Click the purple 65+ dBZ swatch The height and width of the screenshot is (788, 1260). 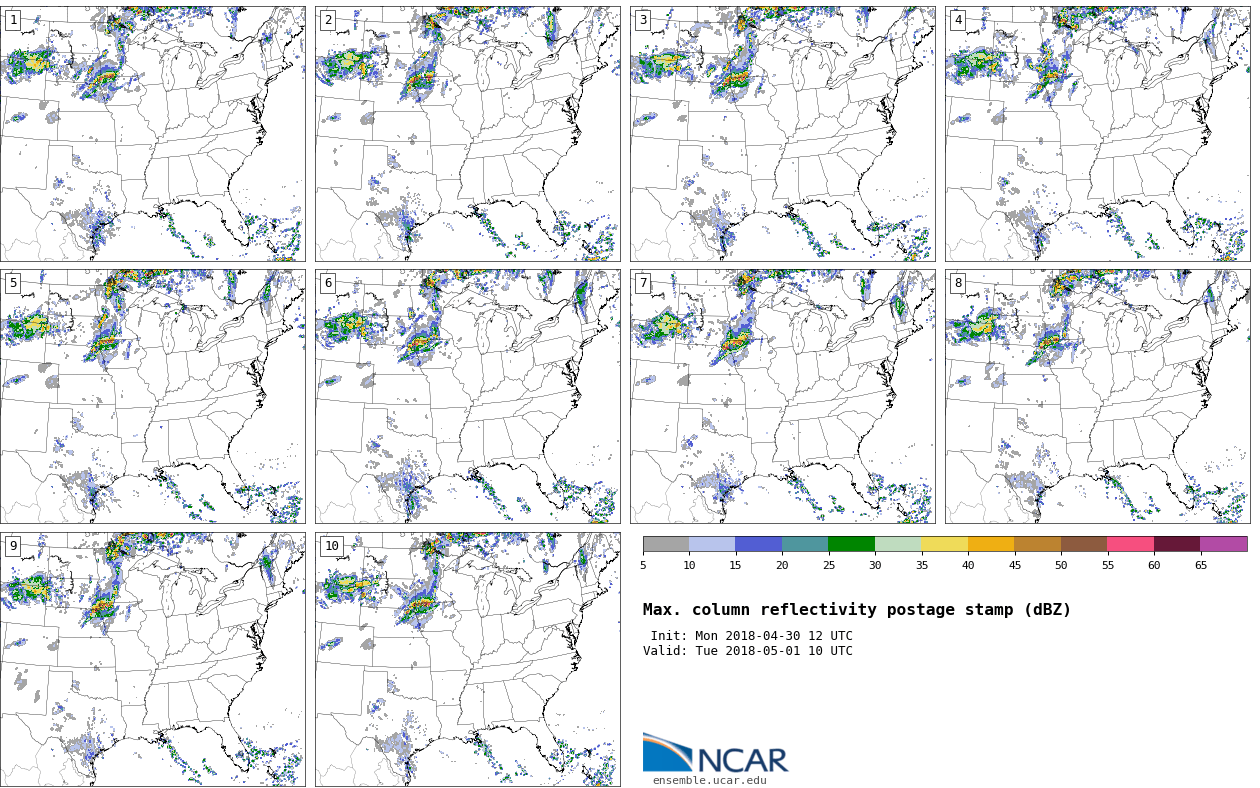tap(1223, 544)
